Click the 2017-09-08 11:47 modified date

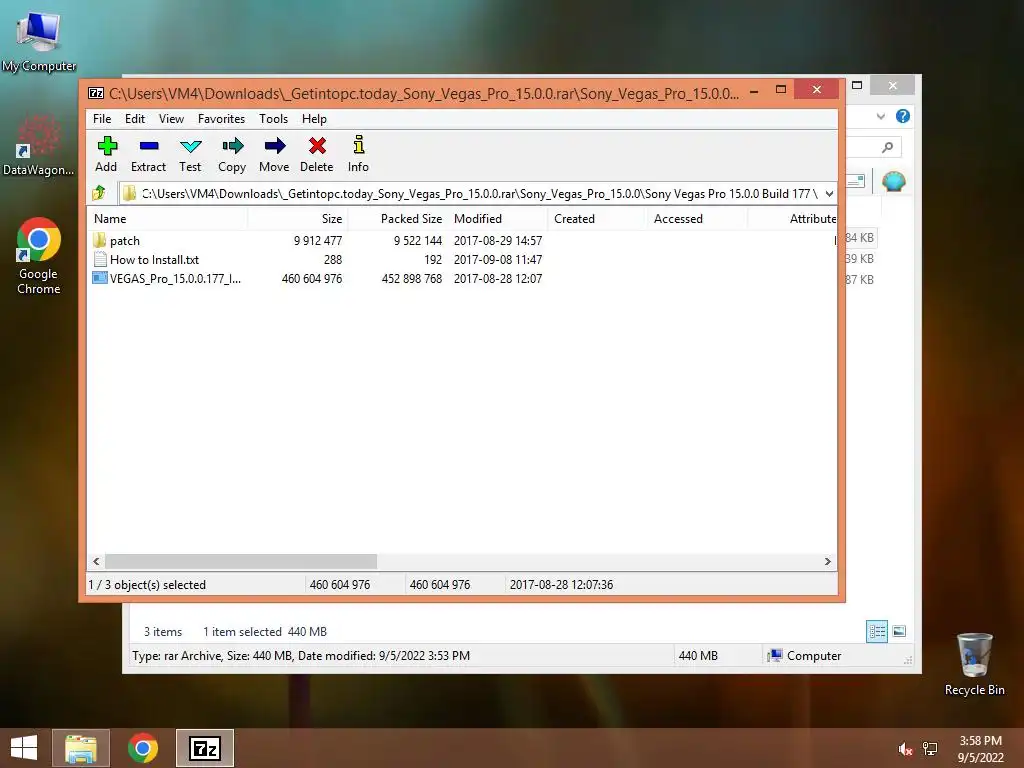498,259
